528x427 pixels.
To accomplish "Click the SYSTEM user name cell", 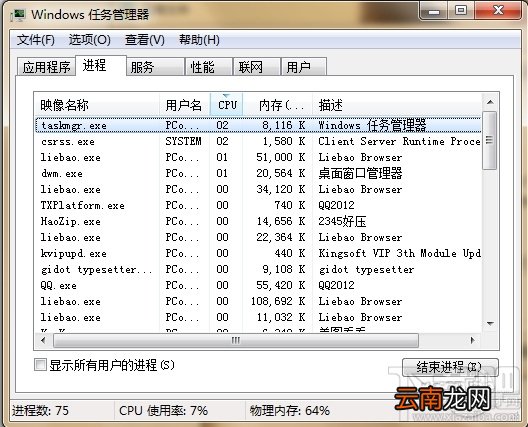I will coord(184,141).
